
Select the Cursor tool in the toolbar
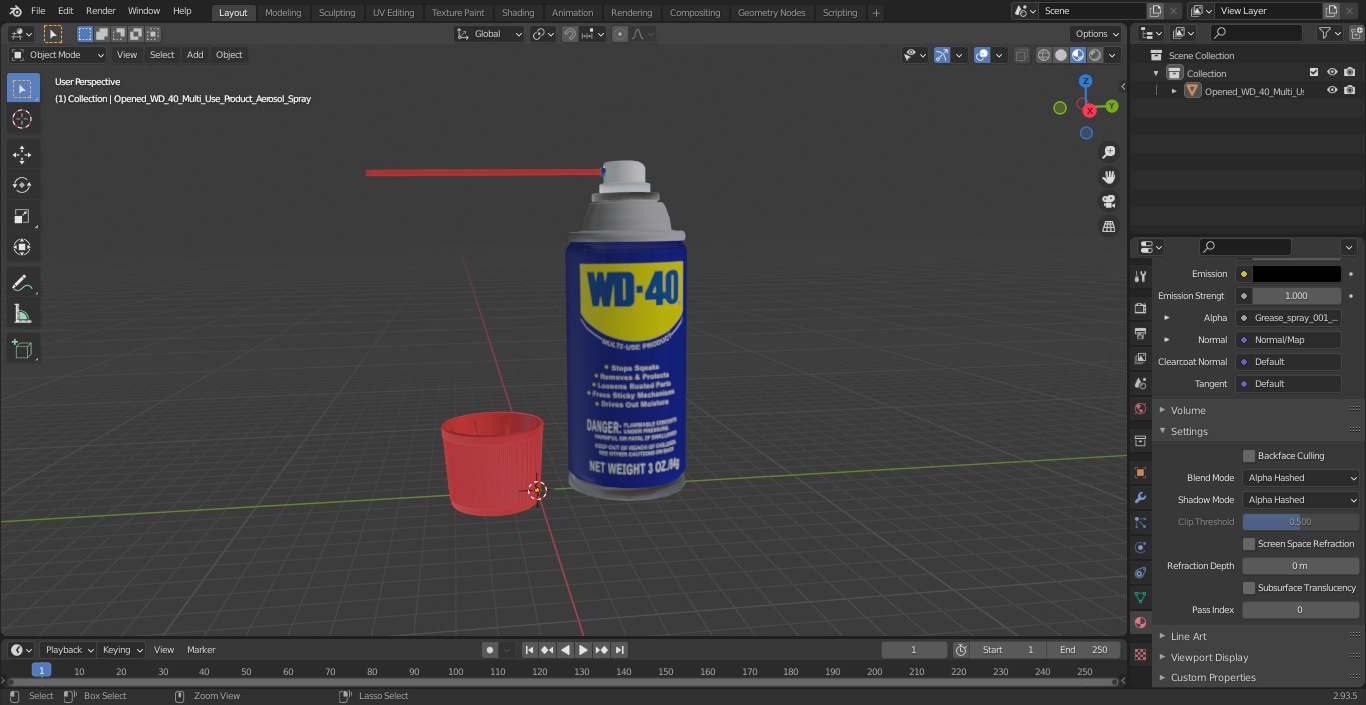pyautogui.click(x=22, y=119)
